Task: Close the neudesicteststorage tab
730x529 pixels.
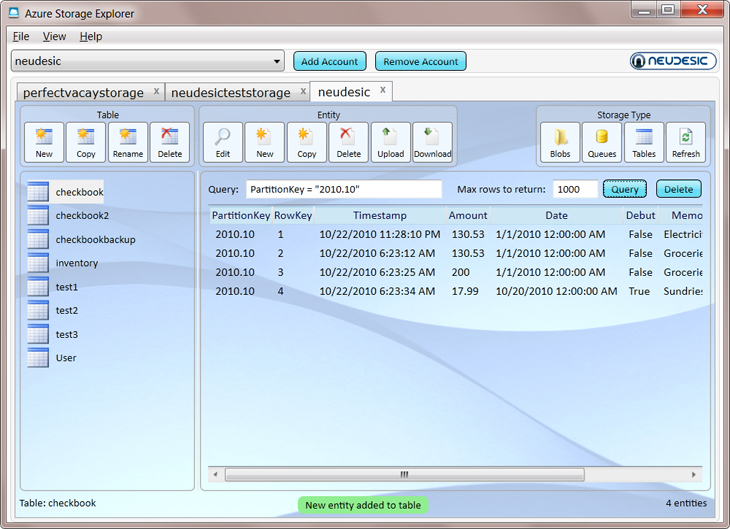Action: (303, 91)
